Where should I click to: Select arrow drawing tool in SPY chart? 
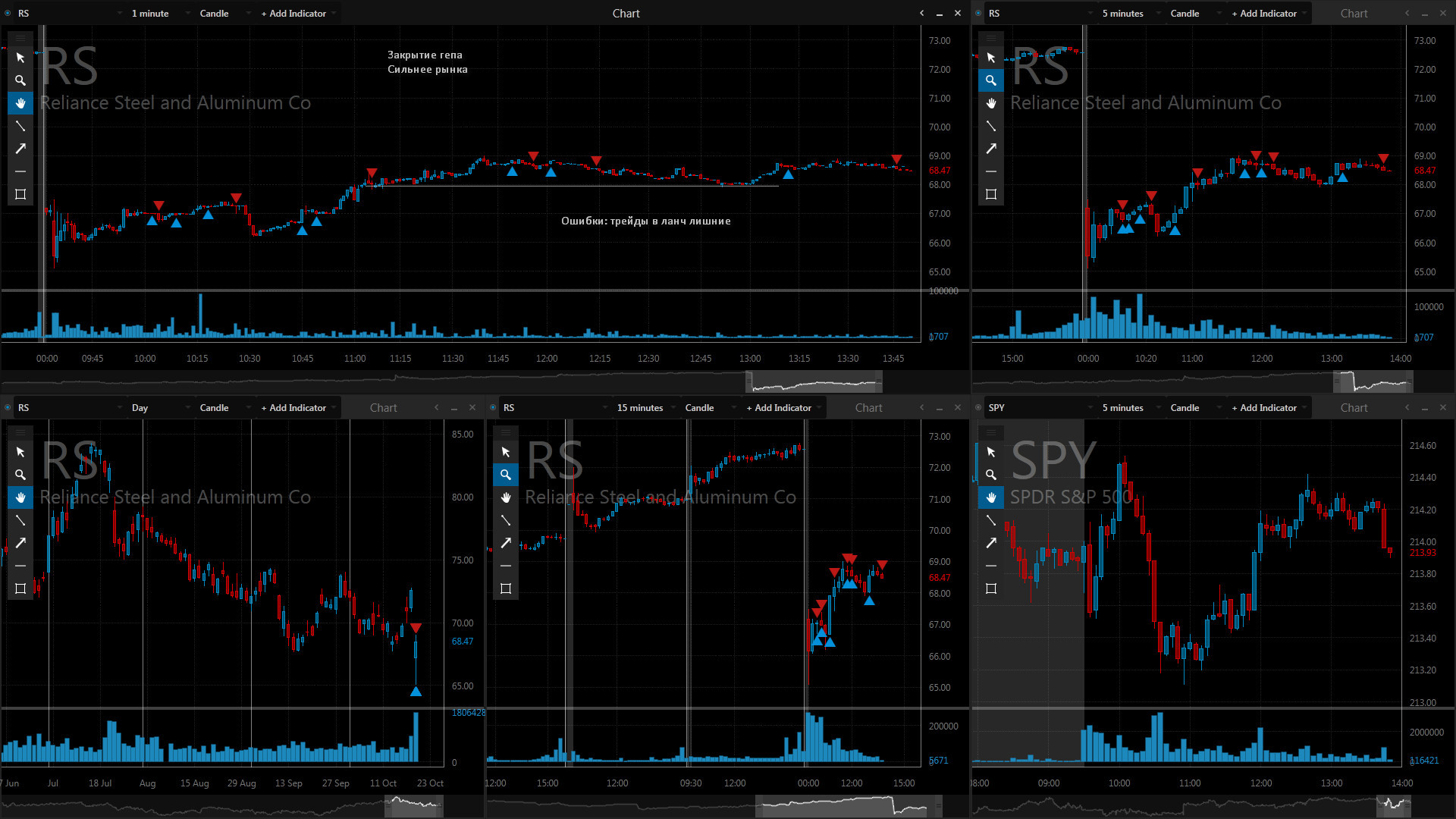pos(991,543)
